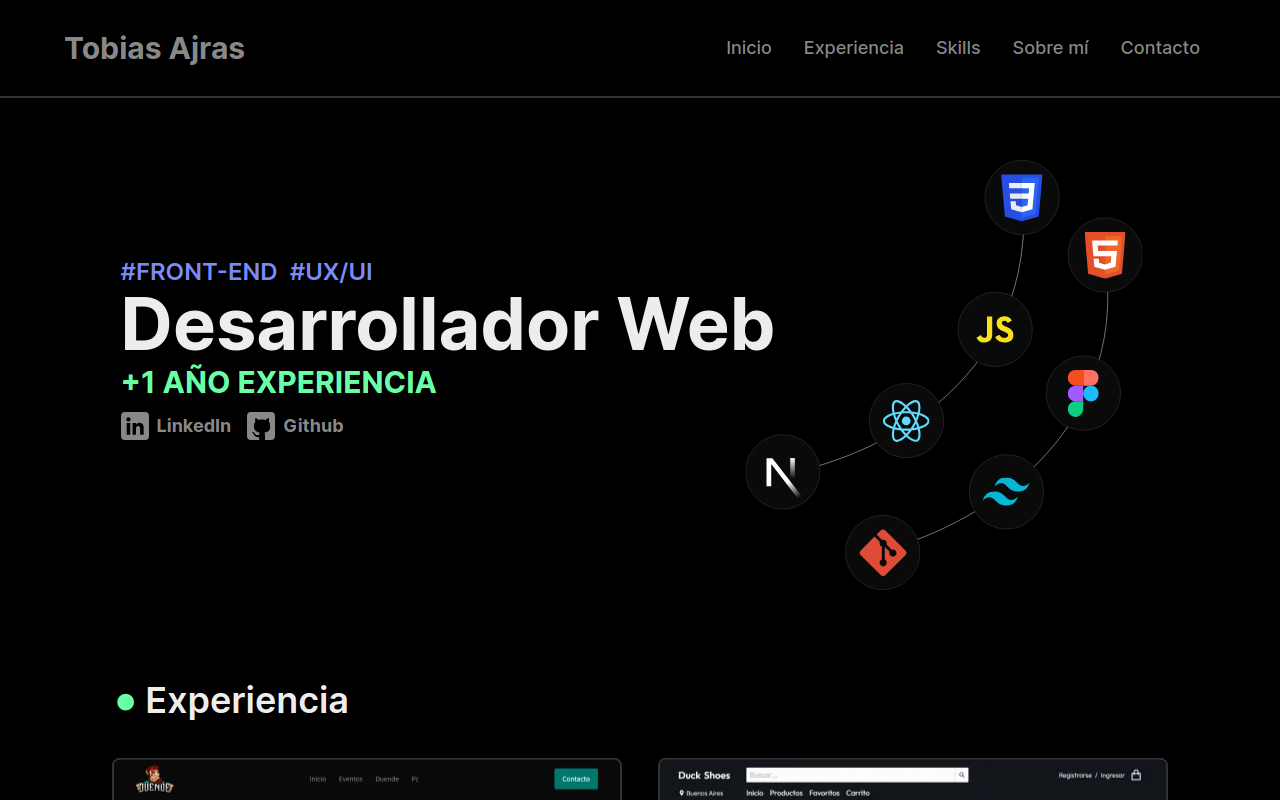Click the Buscar search field in Duck Shoes preview
The image size is (1280, 800).
(855, 774)
